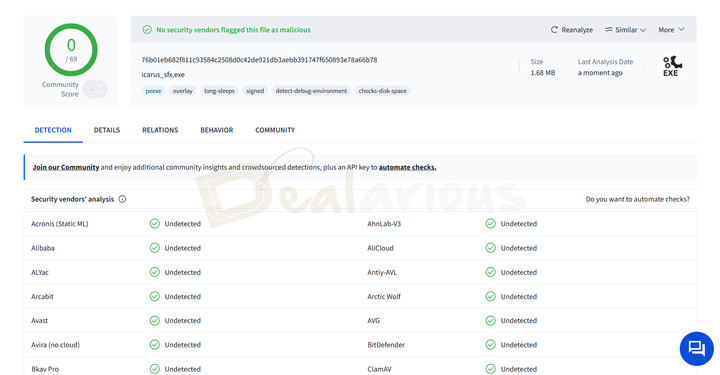Click the ClamAV vendor name

coord(379,369)
